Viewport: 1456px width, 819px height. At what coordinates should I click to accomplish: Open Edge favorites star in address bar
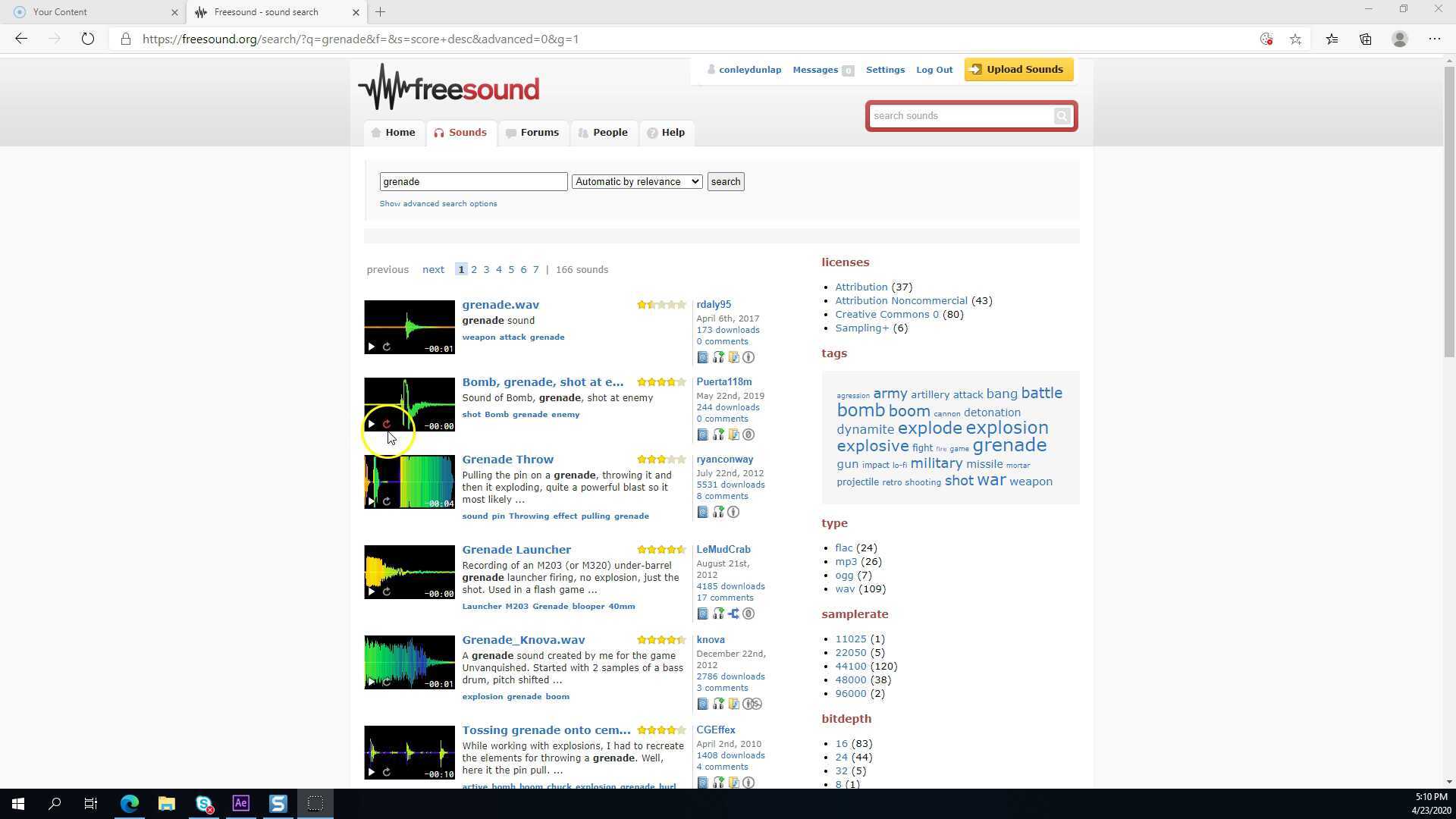(x=1295, y=39)
